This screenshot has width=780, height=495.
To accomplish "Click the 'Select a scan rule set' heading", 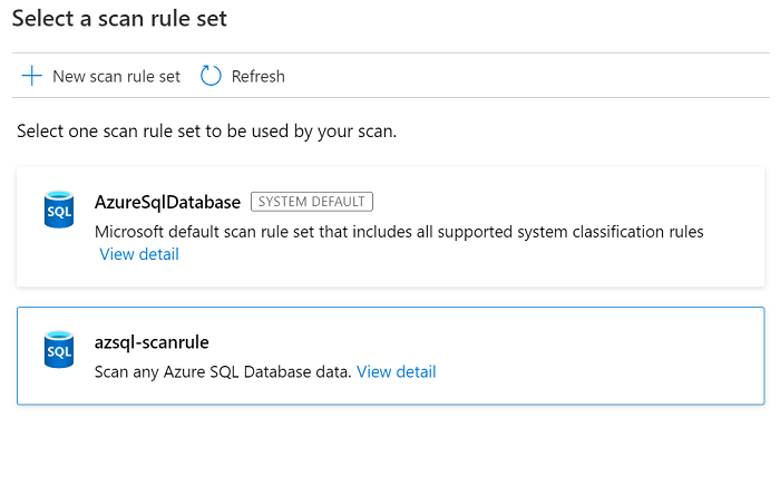I will tap(119, 20).
